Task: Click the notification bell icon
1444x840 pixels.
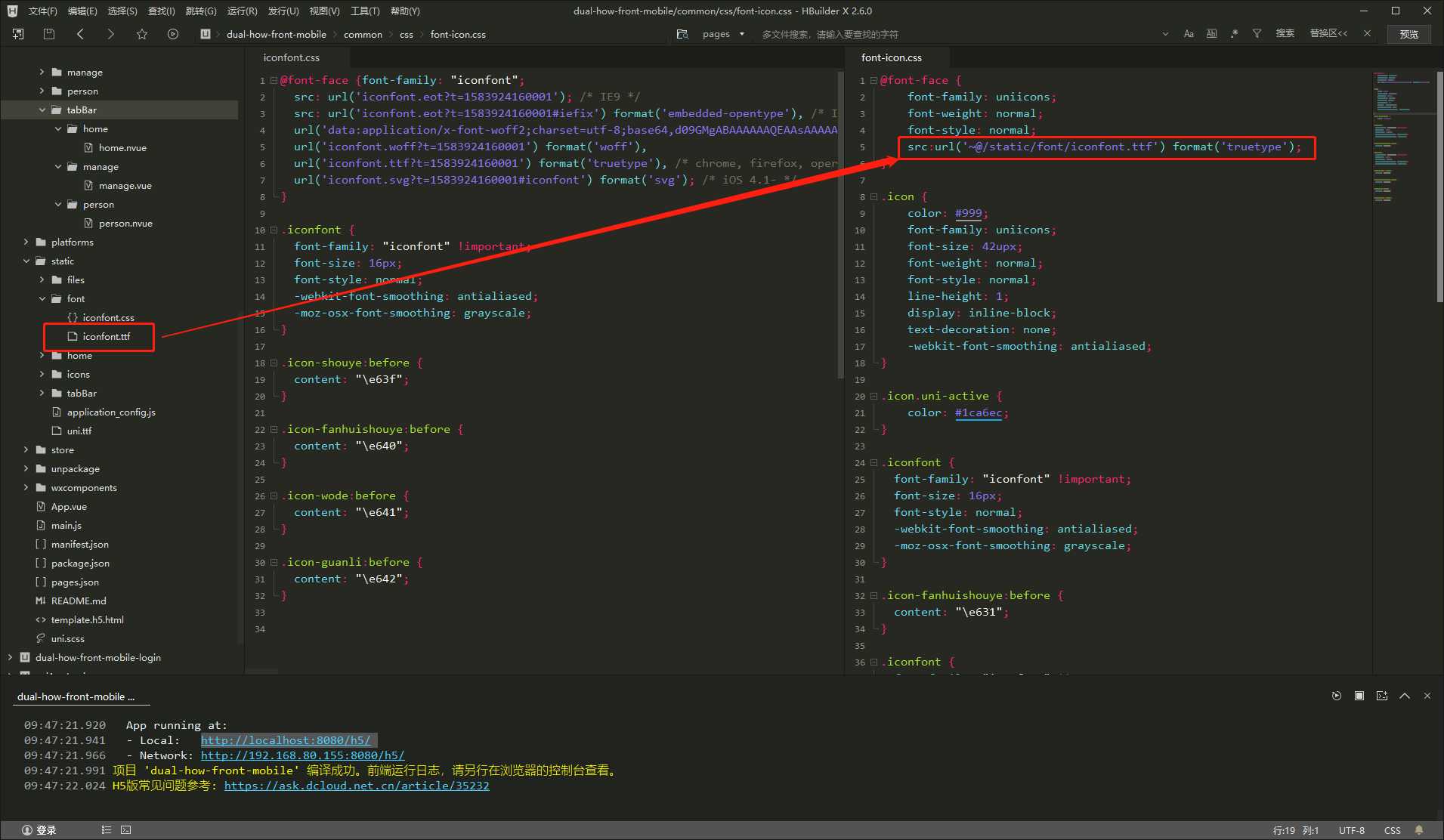Action: 1419,830
